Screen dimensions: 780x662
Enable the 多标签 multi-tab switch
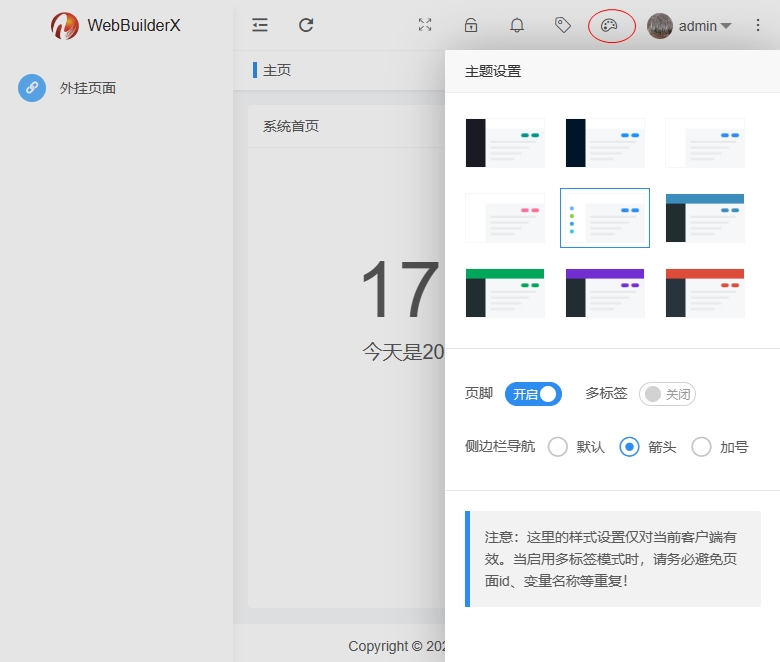click(667, 394)
